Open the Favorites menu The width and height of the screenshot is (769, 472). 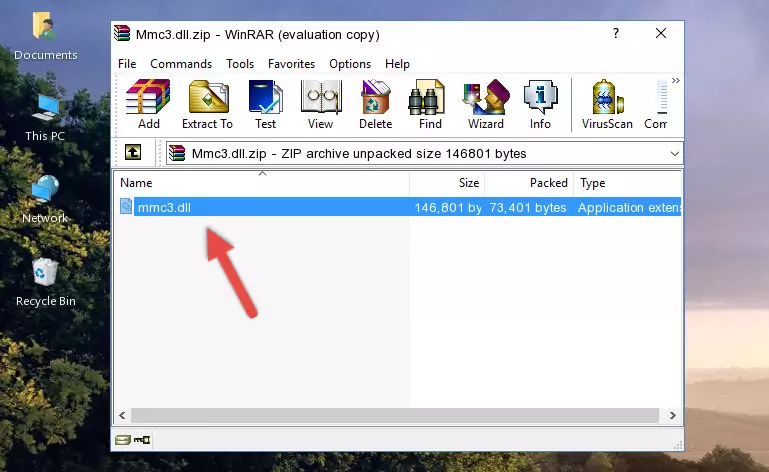291,64
